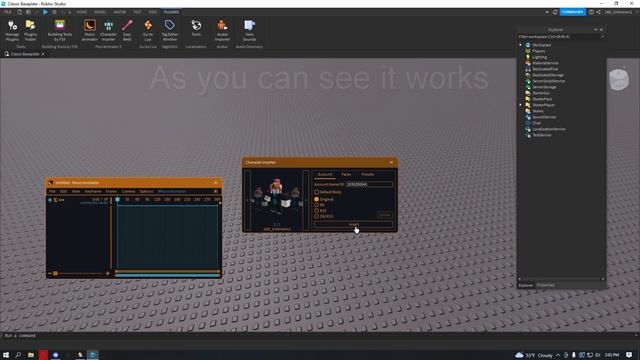Select StarterGui in Explorer
The image size is (640, 360).
(541, 93)
